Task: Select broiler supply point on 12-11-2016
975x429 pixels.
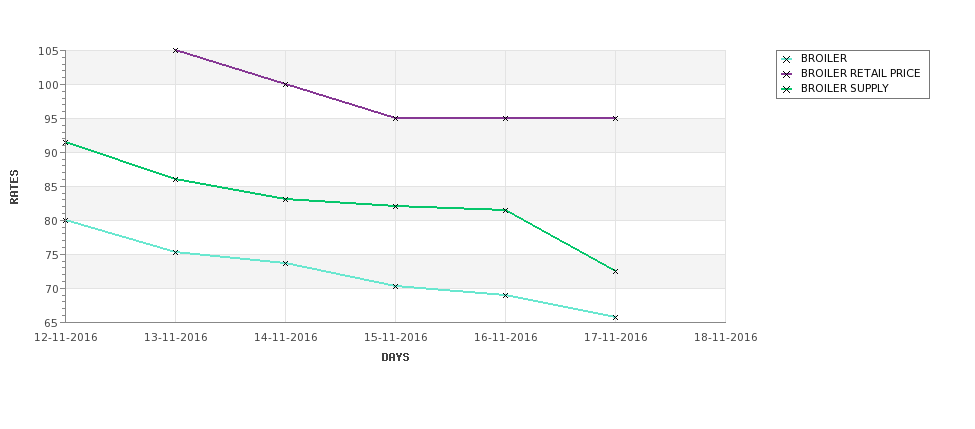Action: (x=65, y=142)
